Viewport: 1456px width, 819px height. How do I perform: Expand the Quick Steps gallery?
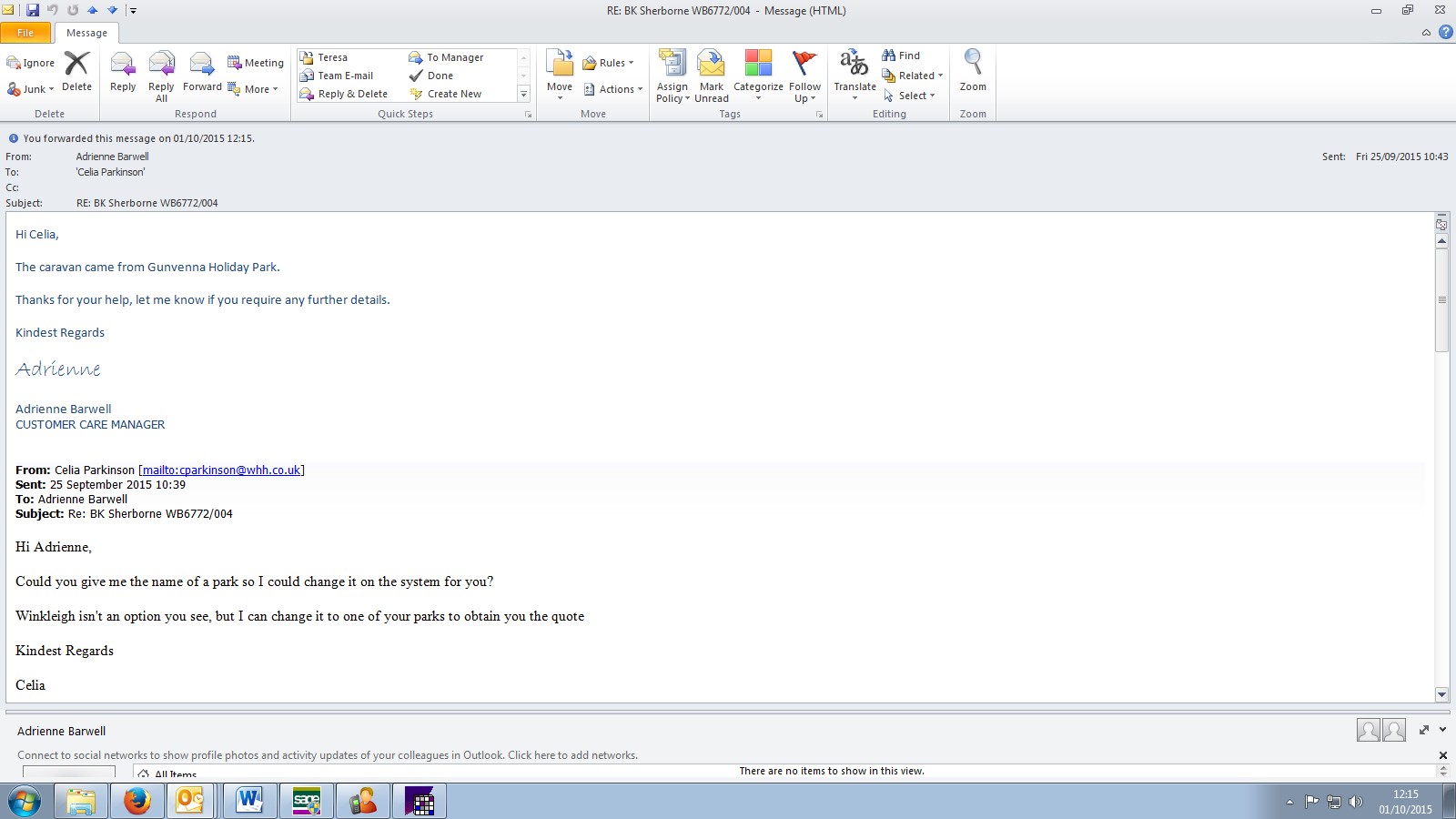523,94
